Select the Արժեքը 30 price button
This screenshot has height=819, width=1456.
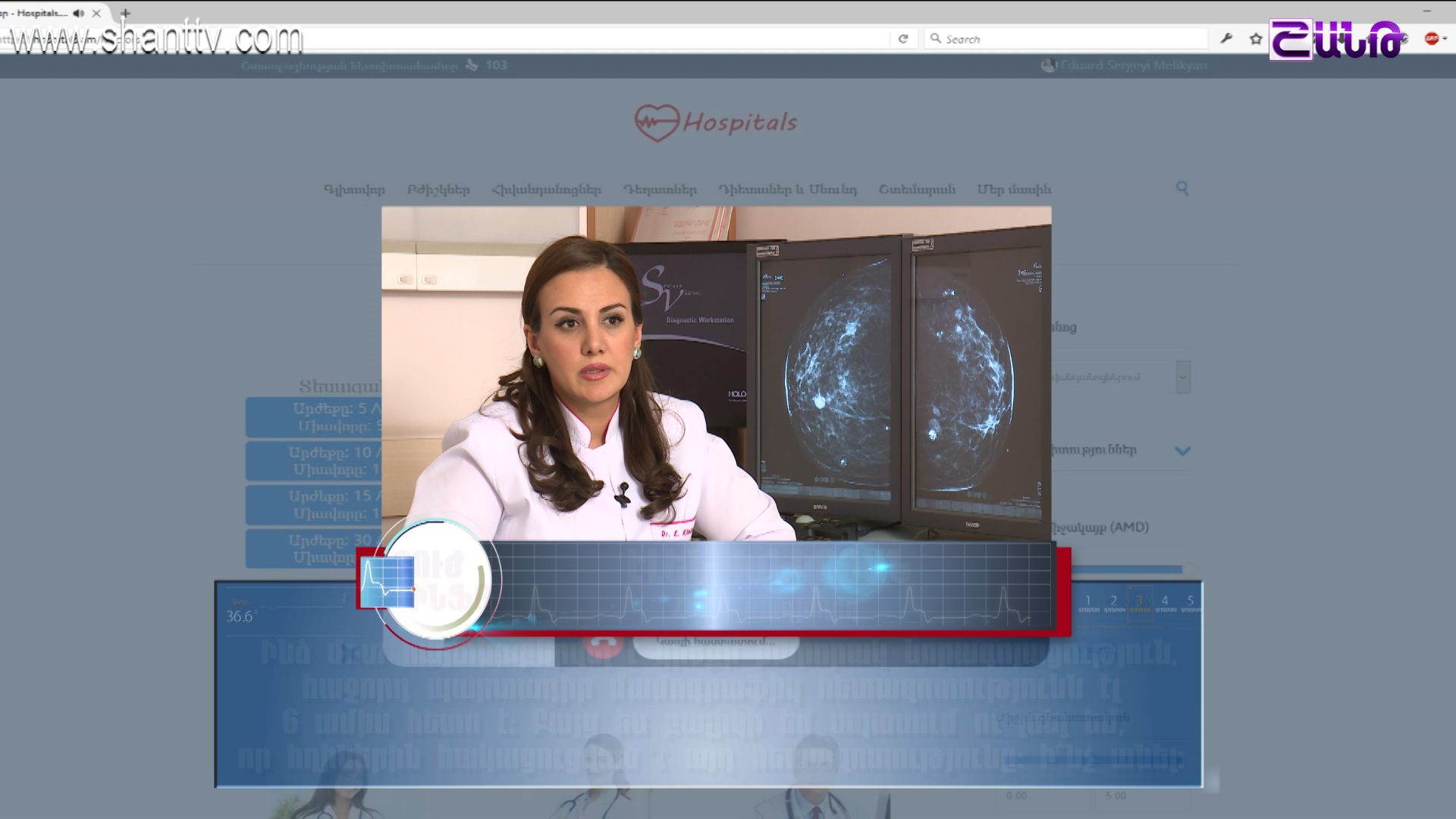coord(313,549)
